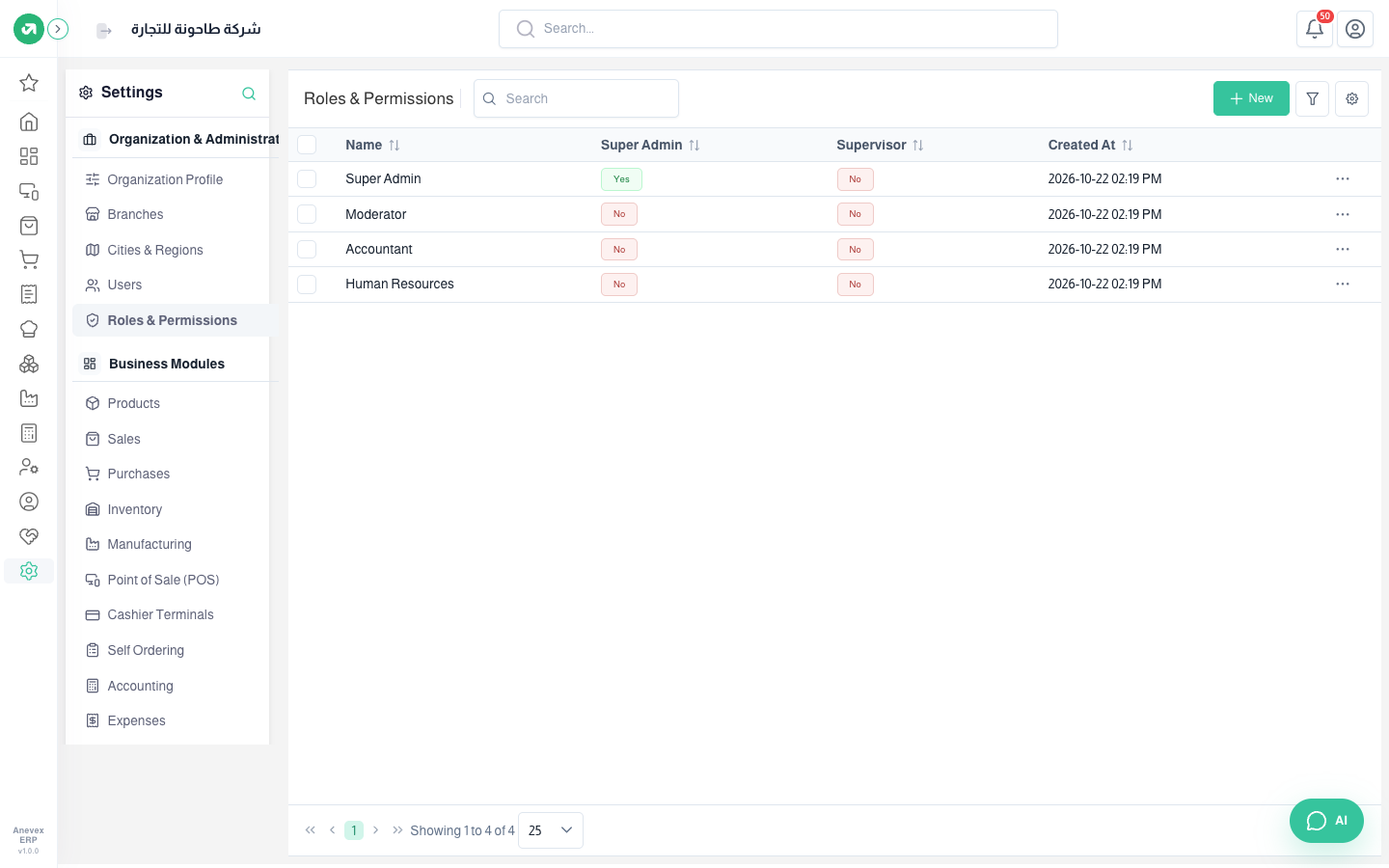
Task: Click the New button
Action: point(1251,98)
